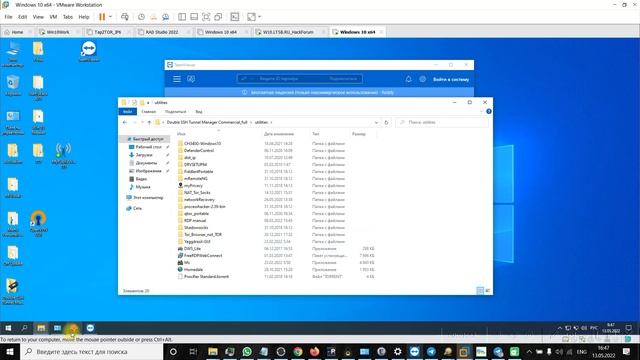This screenshot has height=360, width=640.
Task: Click the TeamViewer hamburger menu icon
Action: tap(177, 79)
